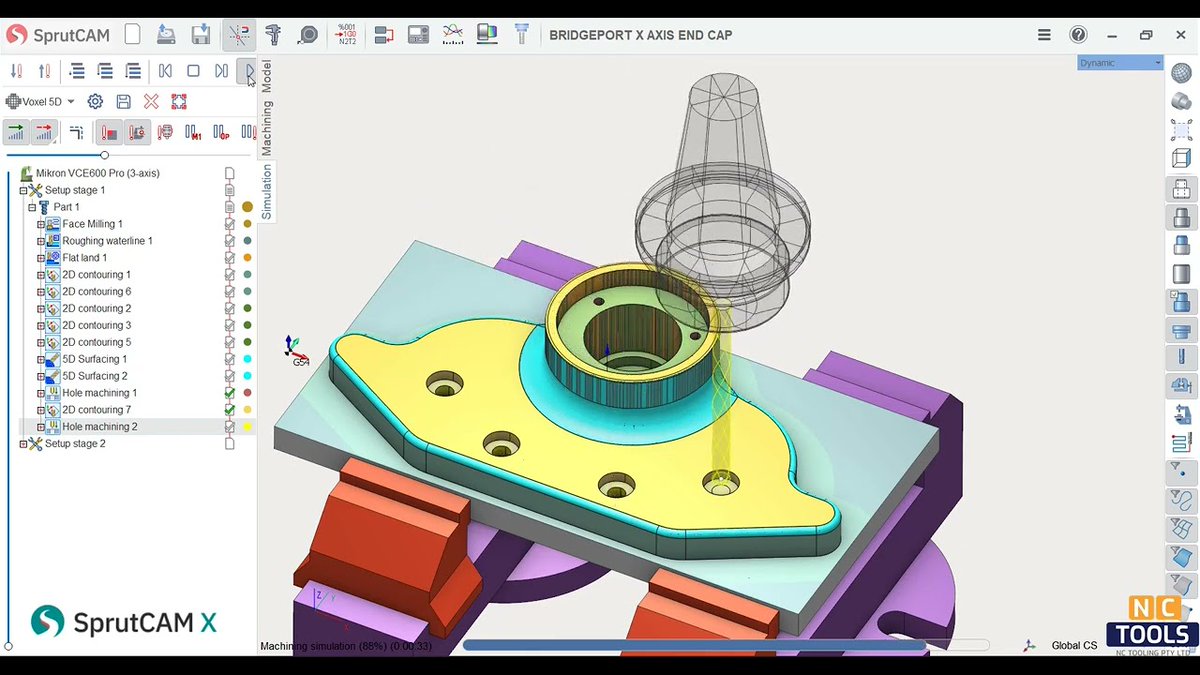Click the Face Milling 1 color dot
Viewport: 1200px width, 675px height.
(247, 224)
